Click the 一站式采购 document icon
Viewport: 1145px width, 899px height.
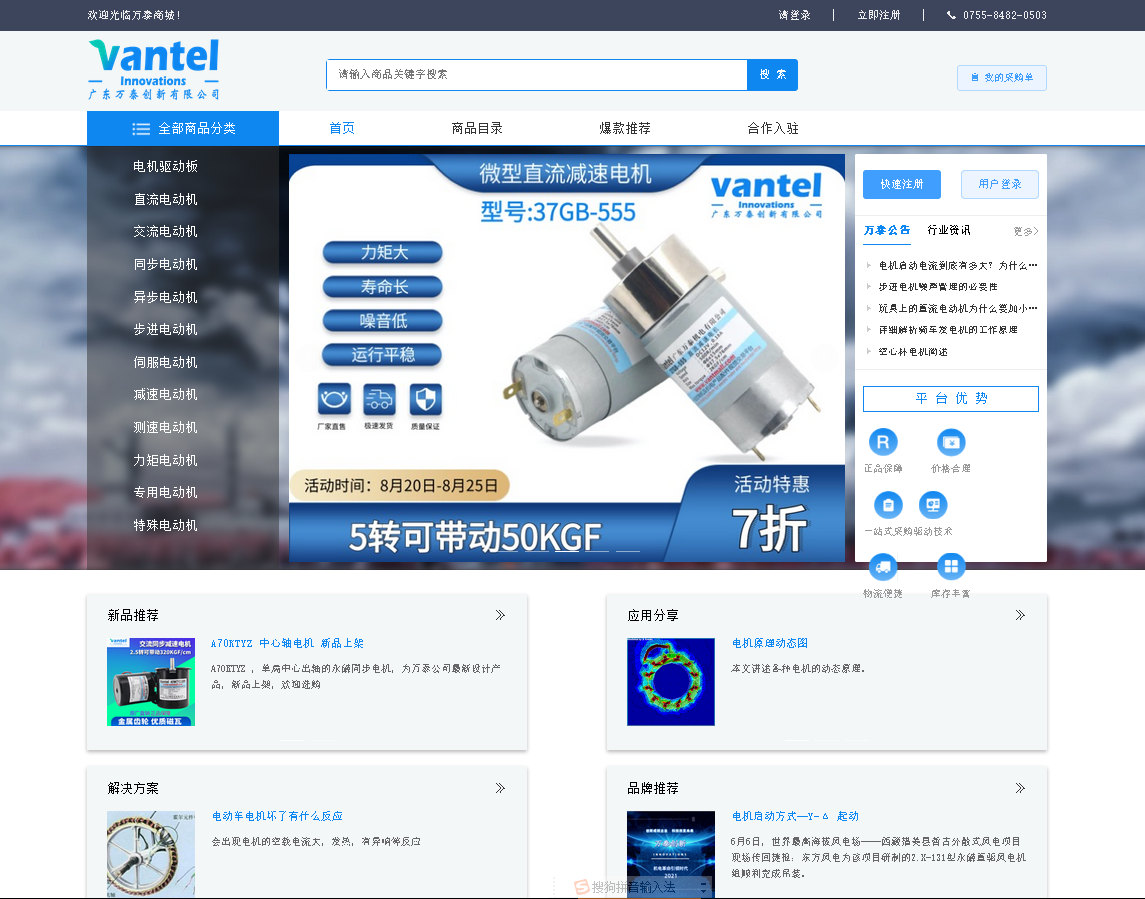(x=888, y=505)
